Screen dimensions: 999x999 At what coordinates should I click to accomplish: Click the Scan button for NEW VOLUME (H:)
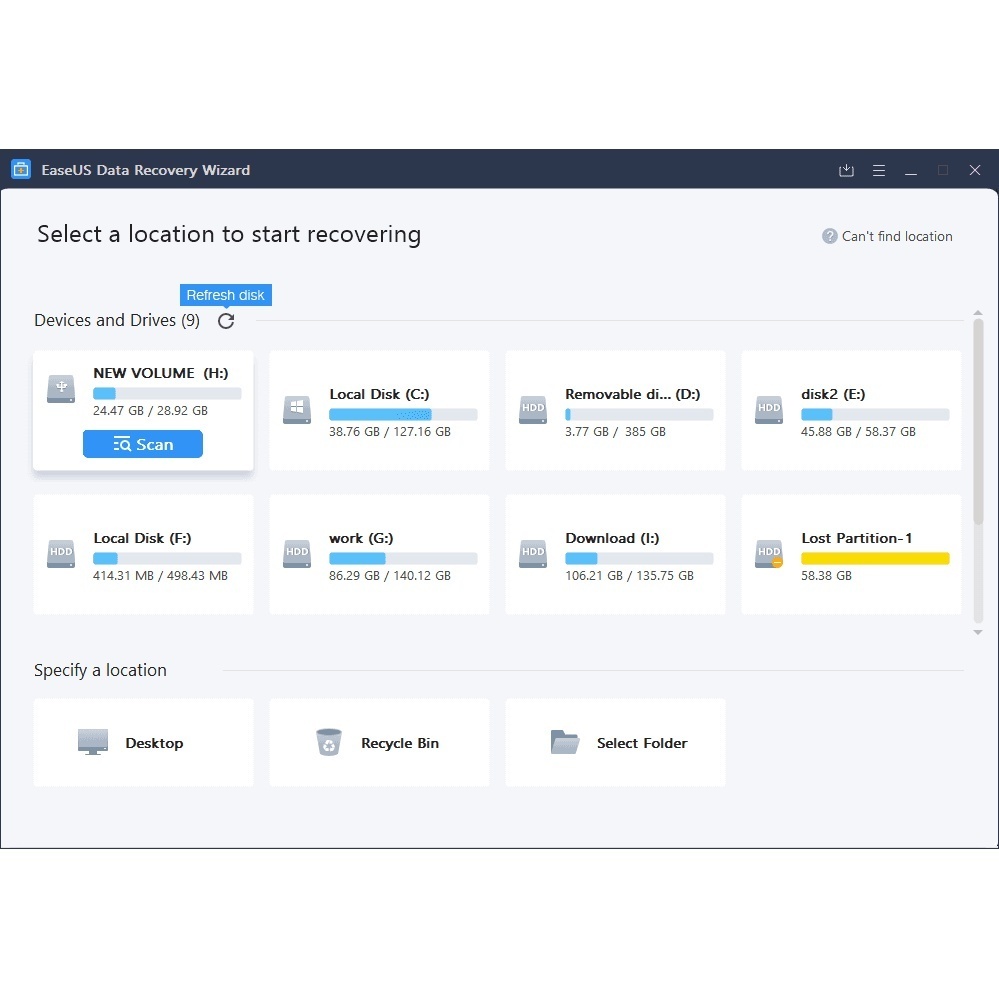pyautogui.click(x=143, y=445)
